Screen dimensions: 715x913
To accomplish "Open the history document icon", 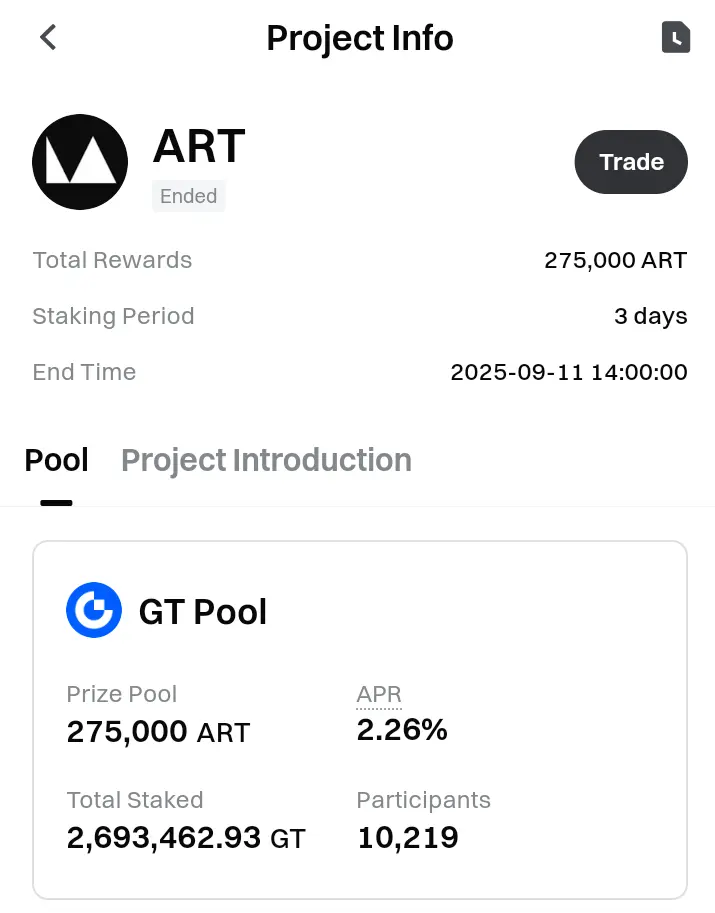I will pos(675,37).
